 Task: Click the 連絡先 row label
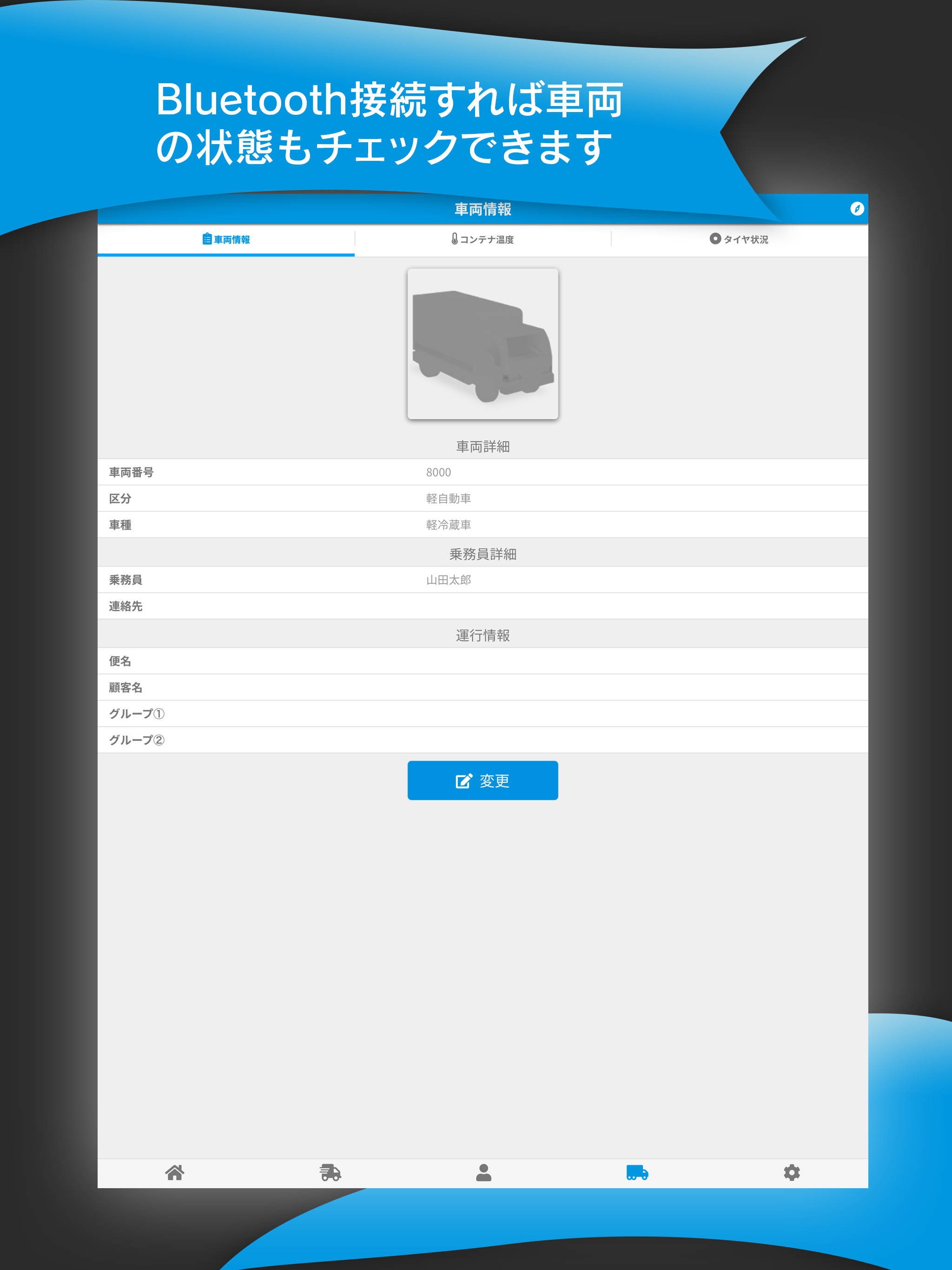[x=126, y=606]
